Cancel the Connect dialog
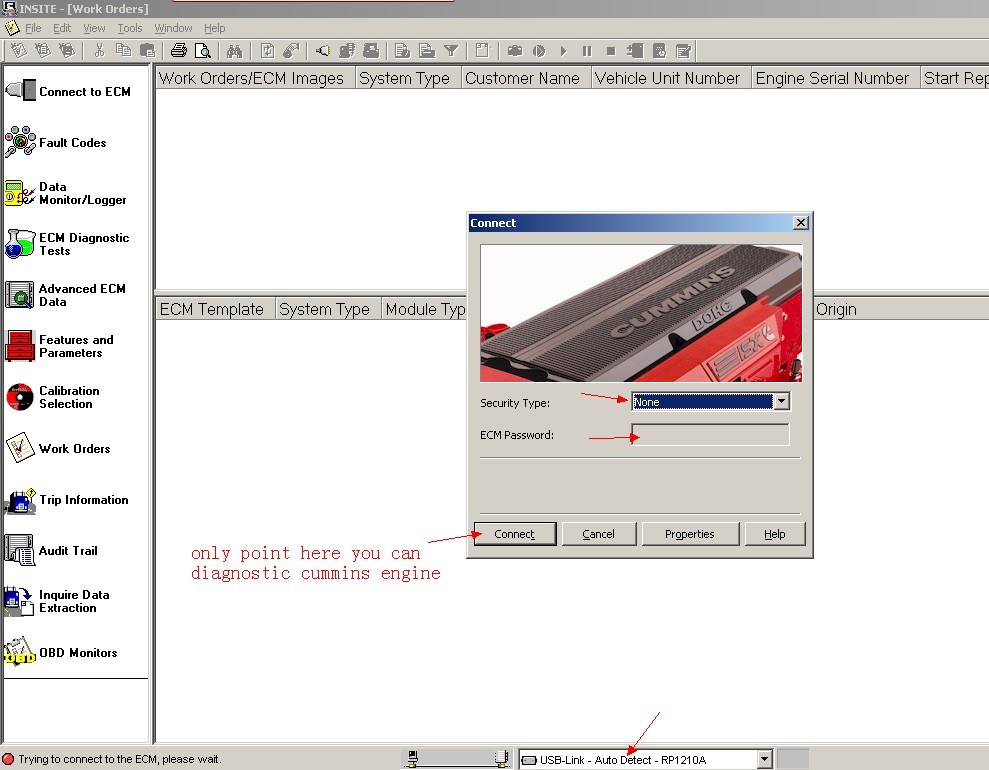The height and width of the screenshot is (770, 989). [x=598, y=534]
